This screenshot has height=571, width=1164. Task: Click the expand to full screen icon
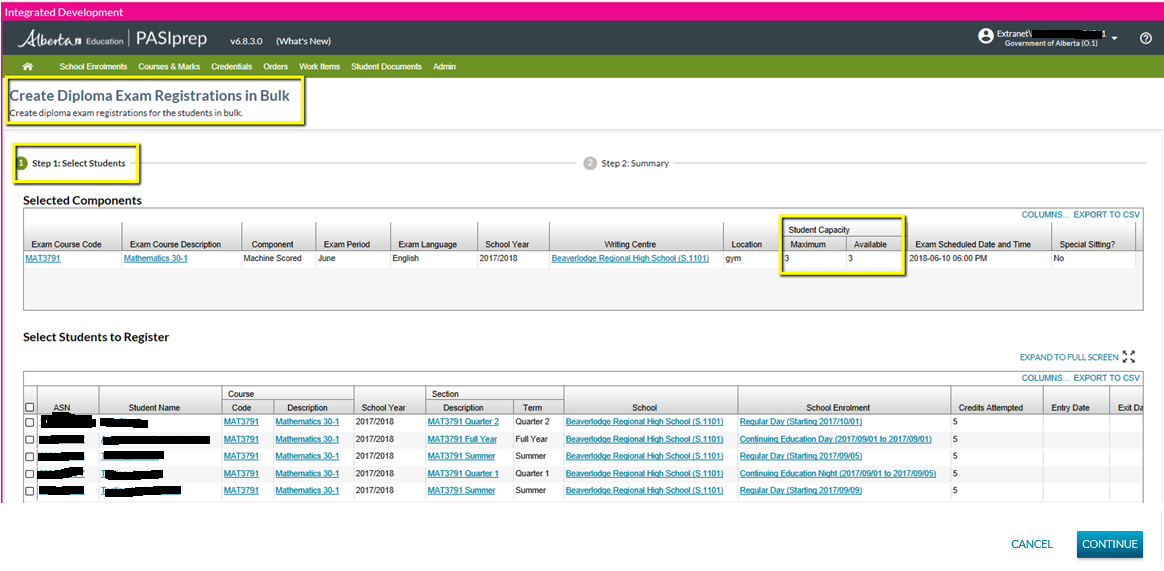pos(1129,357)
